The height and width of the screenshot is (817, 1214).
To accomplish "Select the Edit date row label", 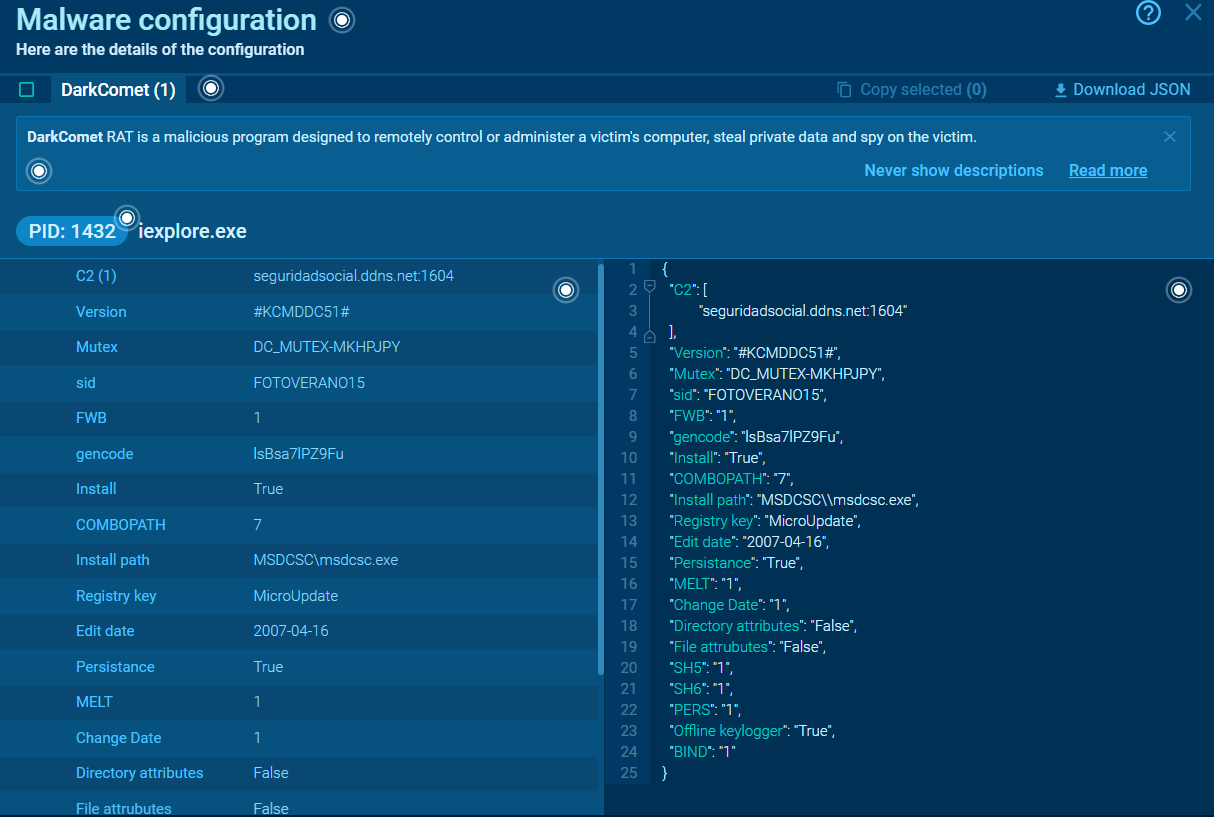I will pos(105,631).
